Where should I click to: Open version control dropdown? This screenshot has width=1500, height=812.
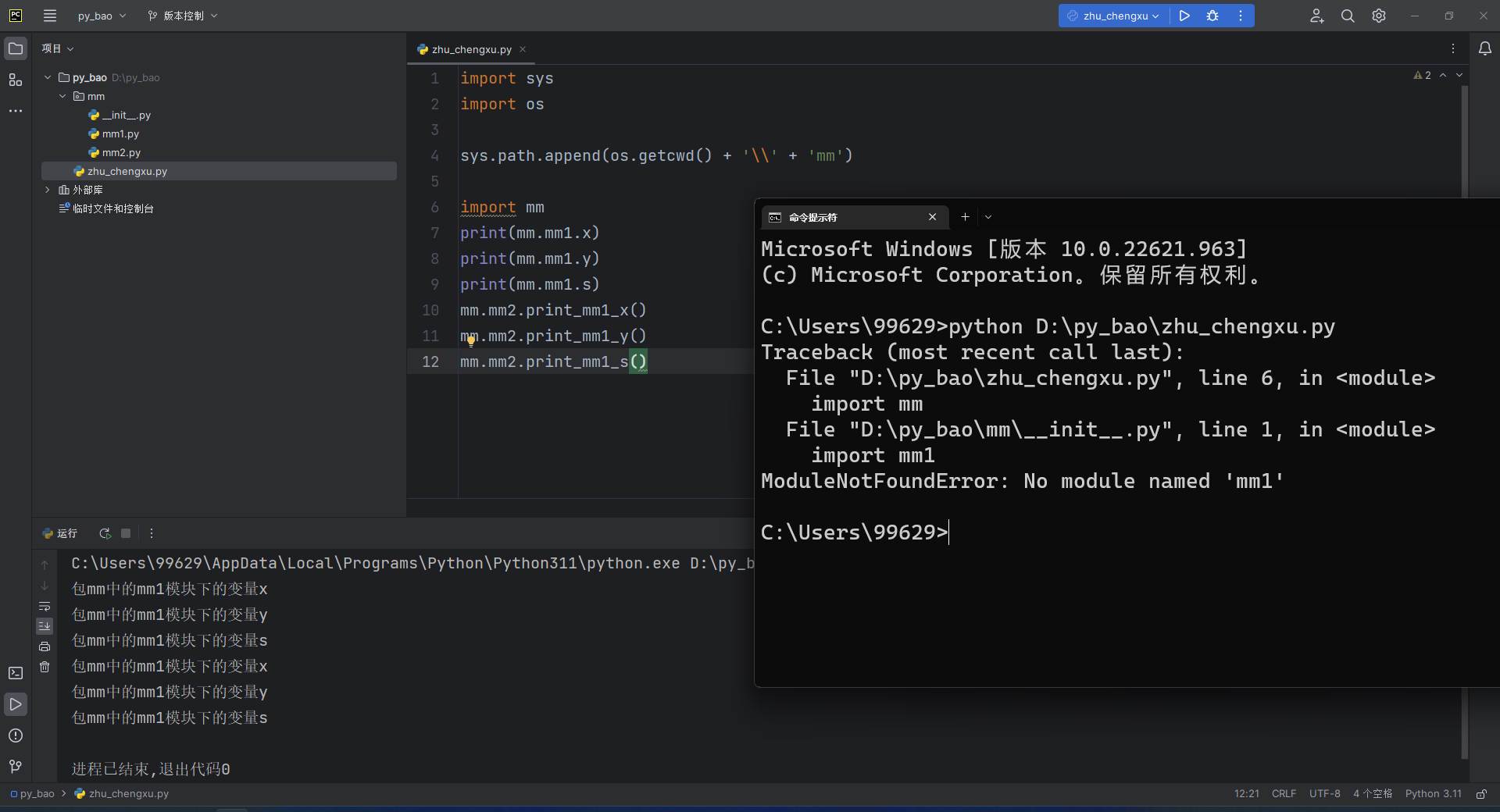click(x=183, y=16)
